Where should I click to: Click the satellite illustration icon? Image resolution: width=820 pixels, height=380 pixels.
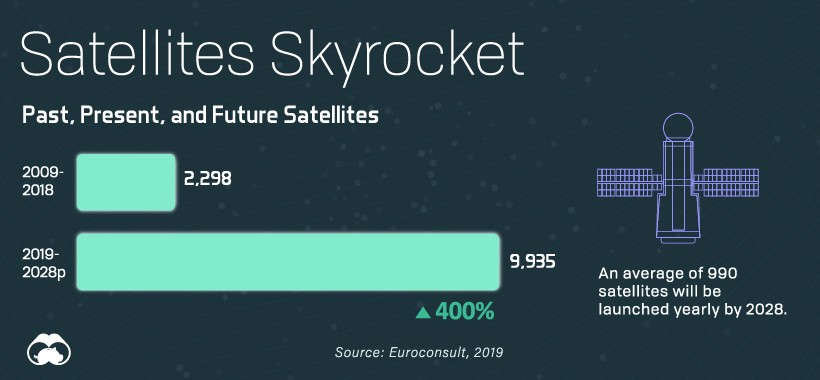click(678, 178)
